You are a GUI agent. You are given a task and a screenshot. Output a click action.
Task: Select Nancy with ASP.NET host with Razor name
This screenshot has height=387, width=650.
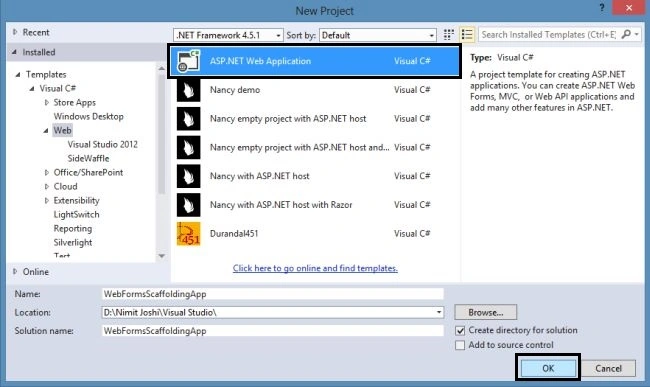pyautogui.click(x=281, y=205)
